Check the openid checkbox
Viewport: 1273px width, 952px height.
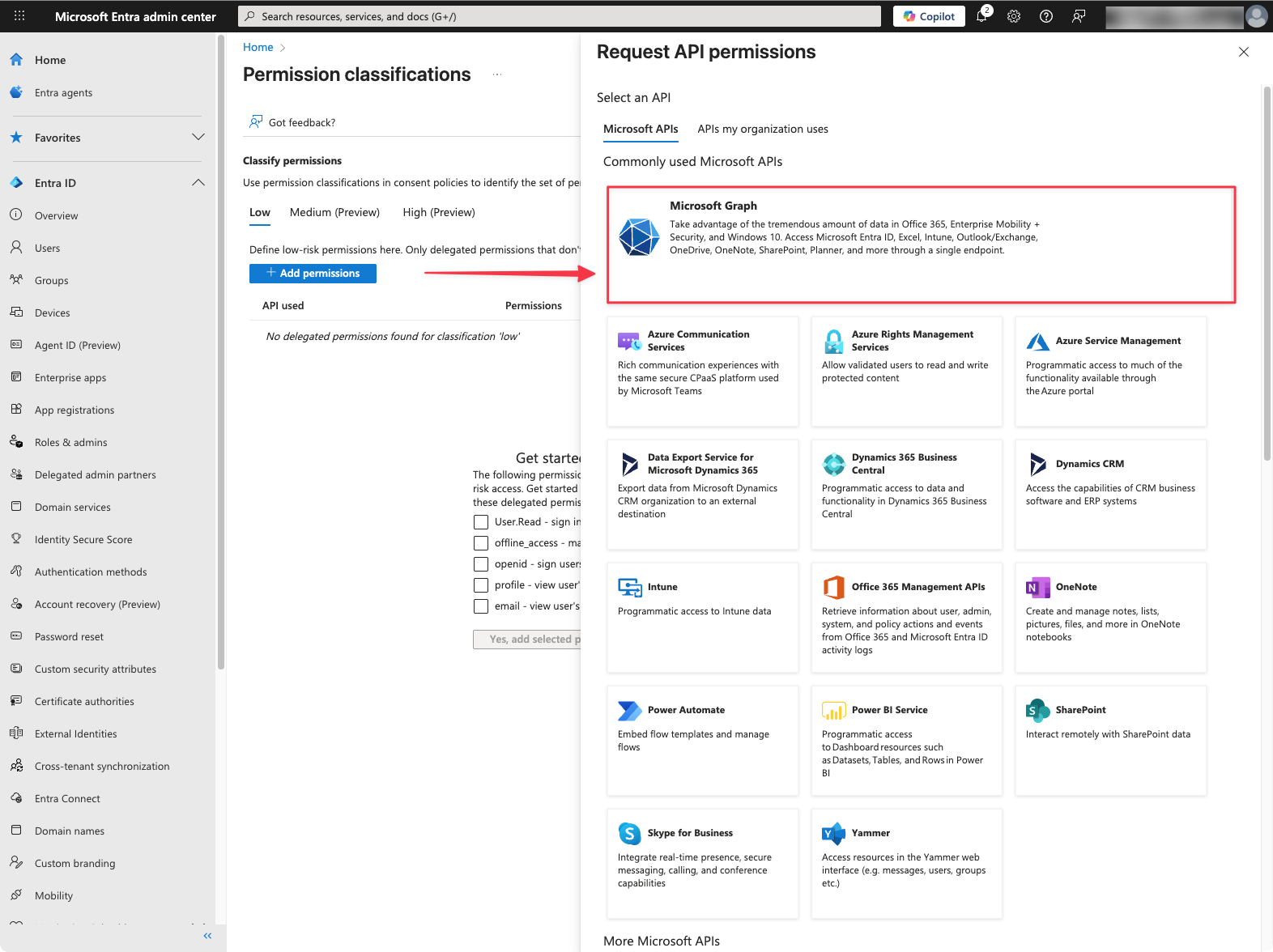481,564
